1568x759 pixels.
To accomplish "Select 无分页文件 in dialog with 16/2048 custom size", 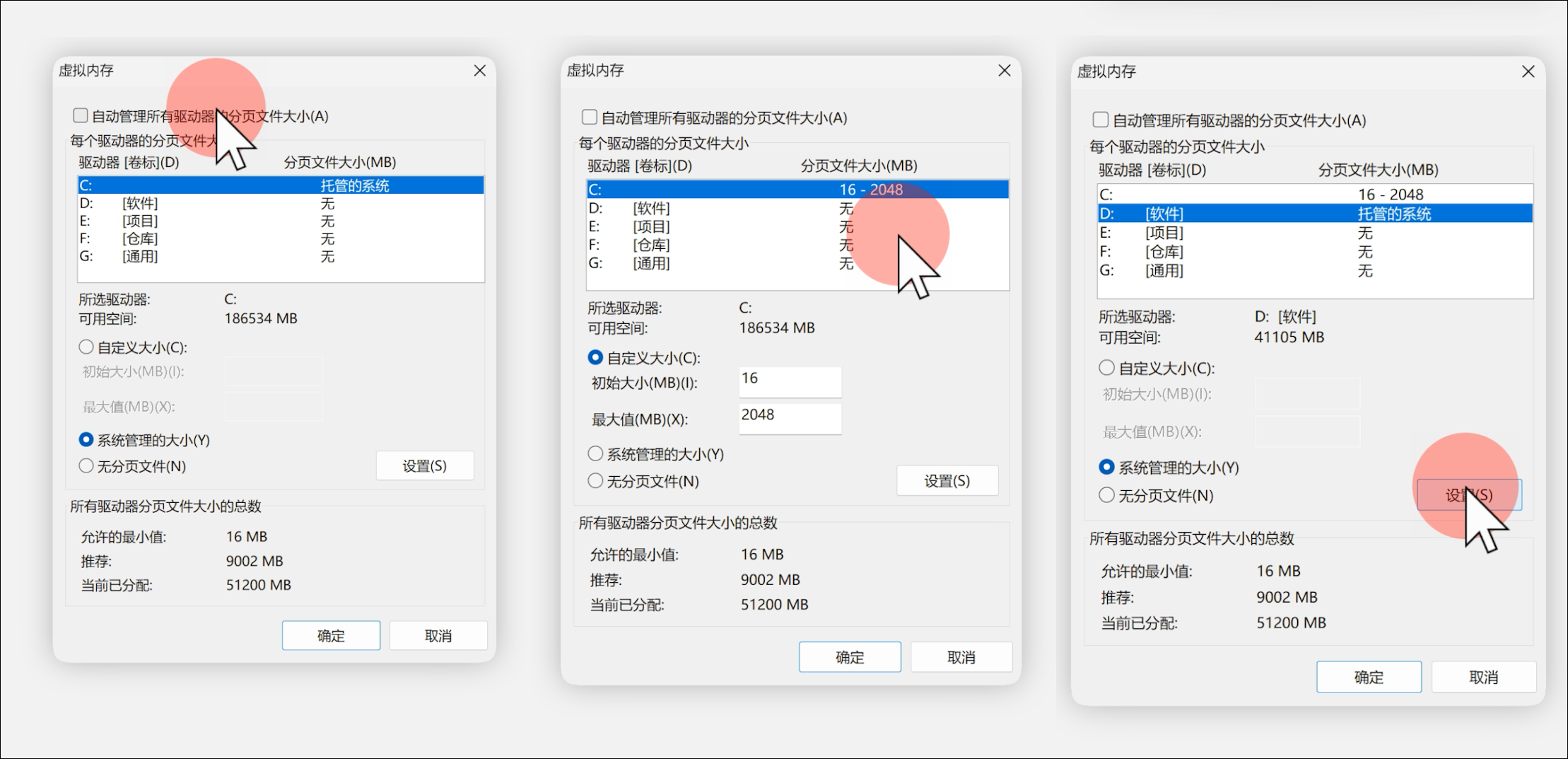I will coord(595,481).
